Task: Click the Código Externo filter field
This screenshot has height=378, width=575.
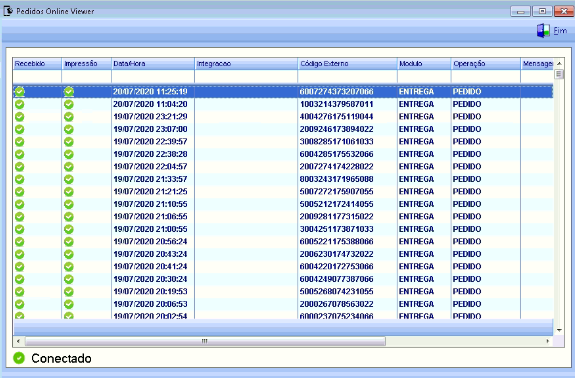Action: pos(348,77)
